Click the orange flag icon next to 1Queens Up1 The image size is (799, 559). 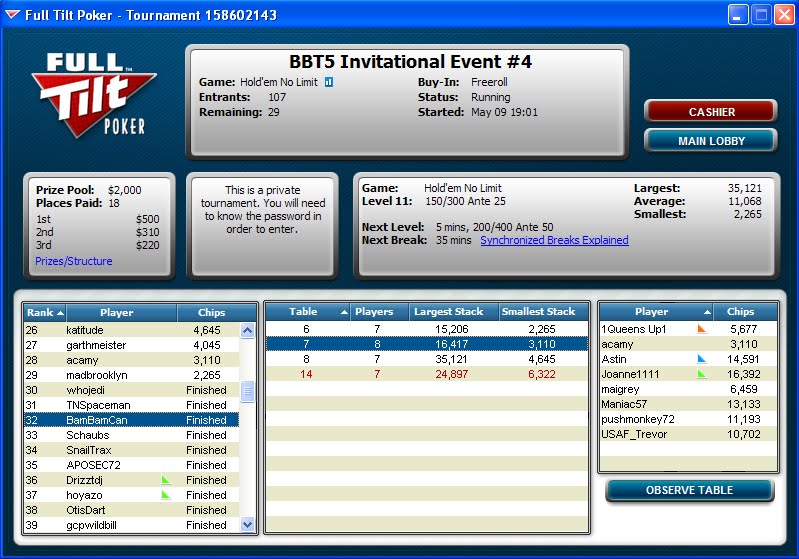click(702, 329)
